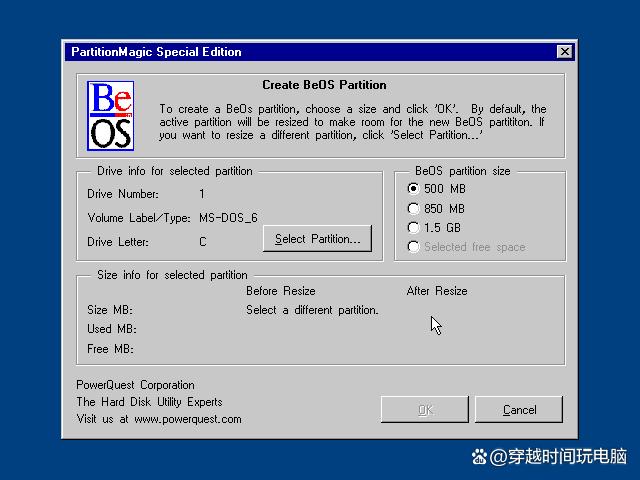Click 'The Hard Disk Utility Experts' text
The image size is (640, 480).
click(149, 402)
